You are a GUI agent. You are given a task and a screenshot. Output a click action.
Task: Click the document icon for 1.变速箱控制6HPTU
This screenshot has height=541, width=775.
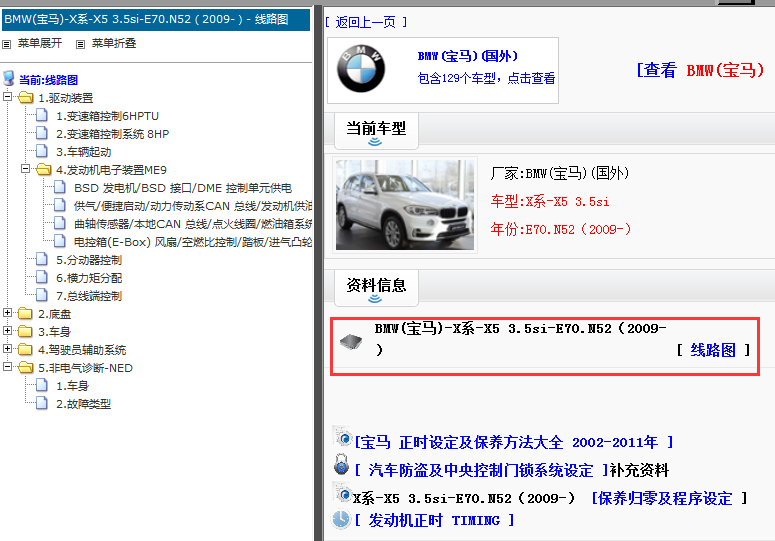(42, 116)
